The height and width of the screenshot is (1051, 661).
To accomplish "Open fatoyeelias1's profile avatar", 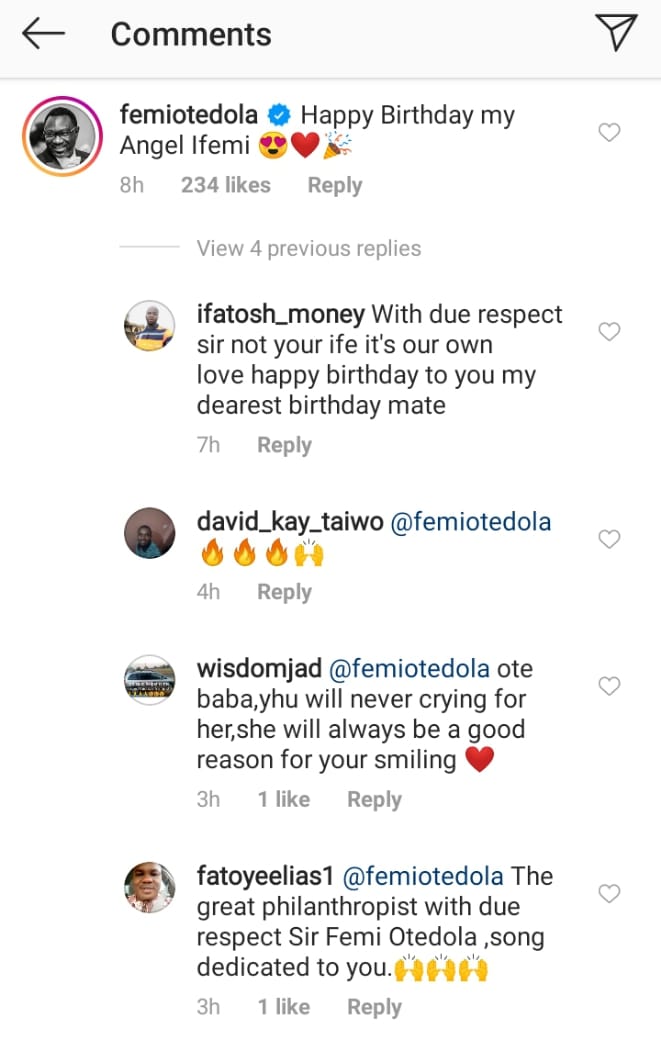I will click(149, 887).
